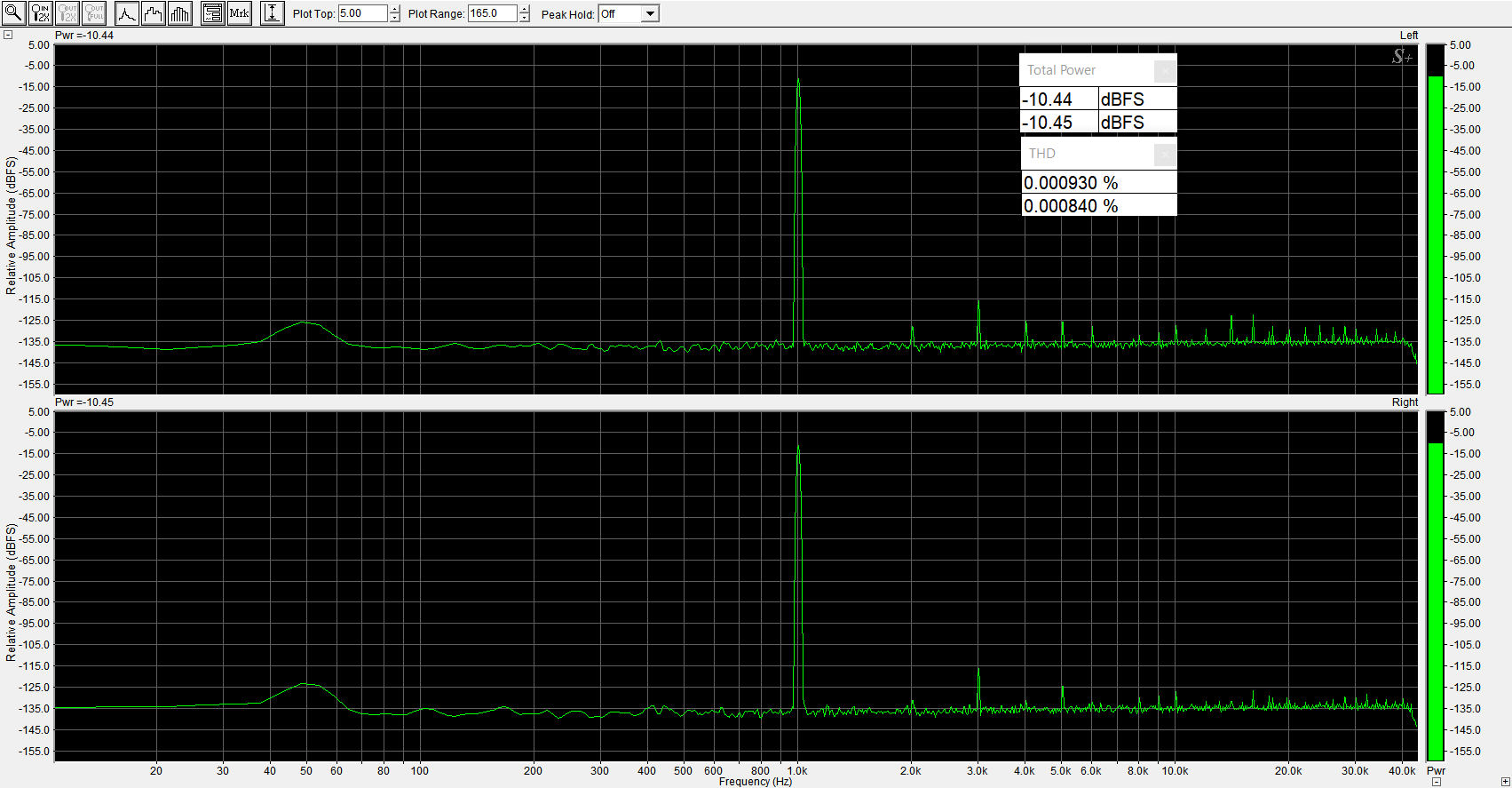The width and height of the screenshot is (1512, 788).
Task: Increase Plot Range with up arrow
Action: pos(525,10)
